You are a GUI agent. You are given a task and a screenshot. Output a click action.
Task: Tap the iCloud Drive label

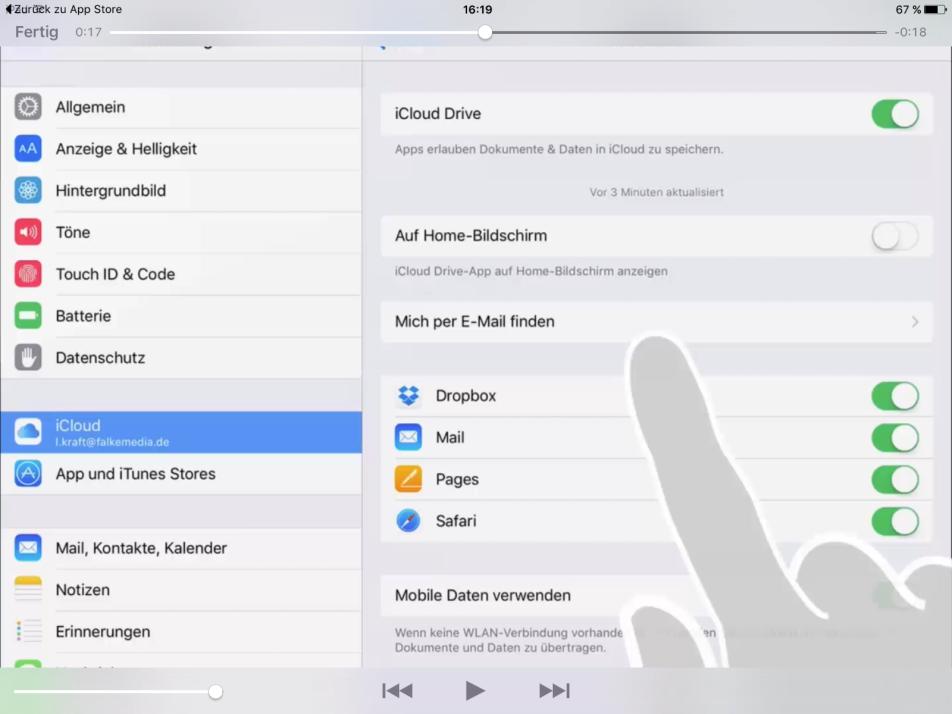click(438, 114)
